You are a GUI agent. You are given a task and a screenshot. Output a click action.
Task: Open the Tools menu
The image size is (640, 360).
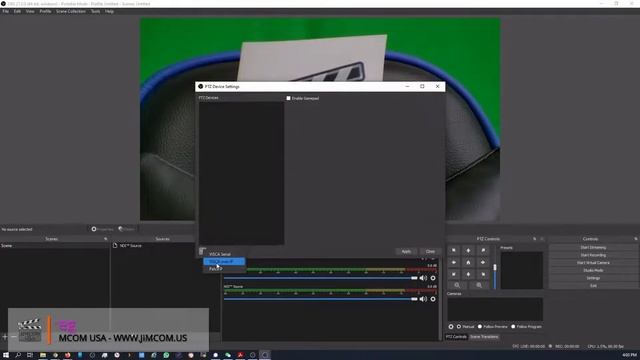coord(95,11)
